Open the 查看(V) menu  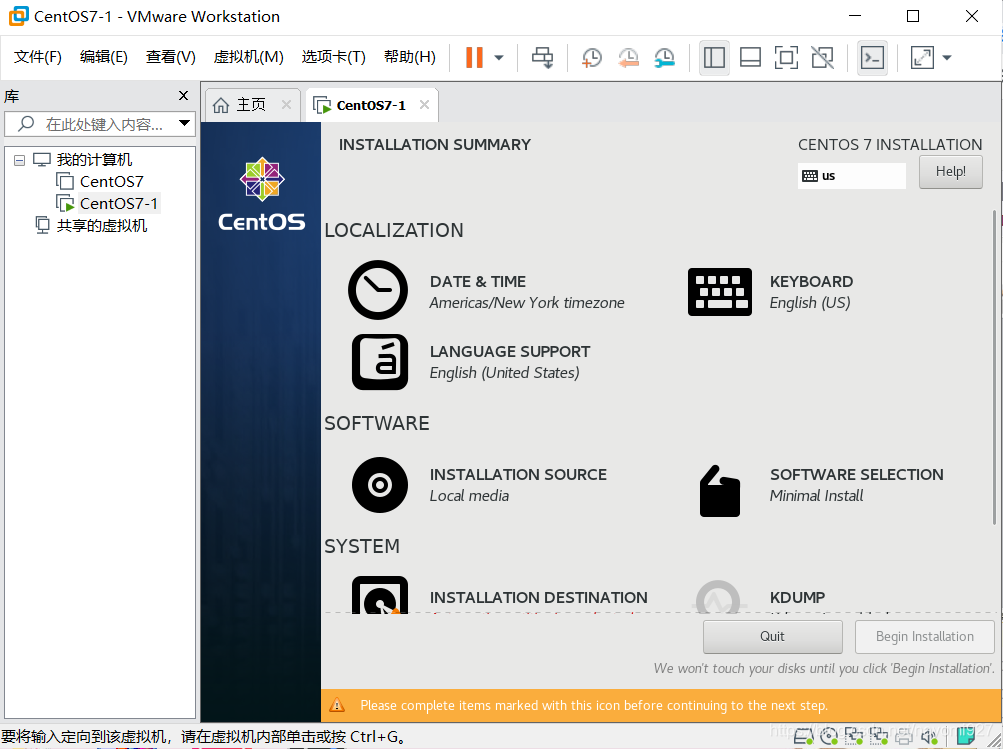(x=170, y=57)
